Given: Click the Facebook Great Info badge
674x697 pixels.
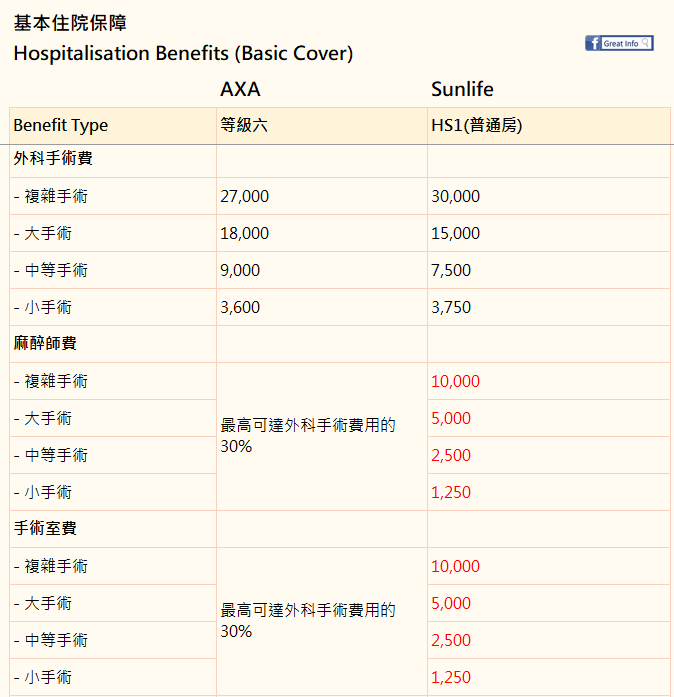Looking at the screenshot, I should click(619, 43).
